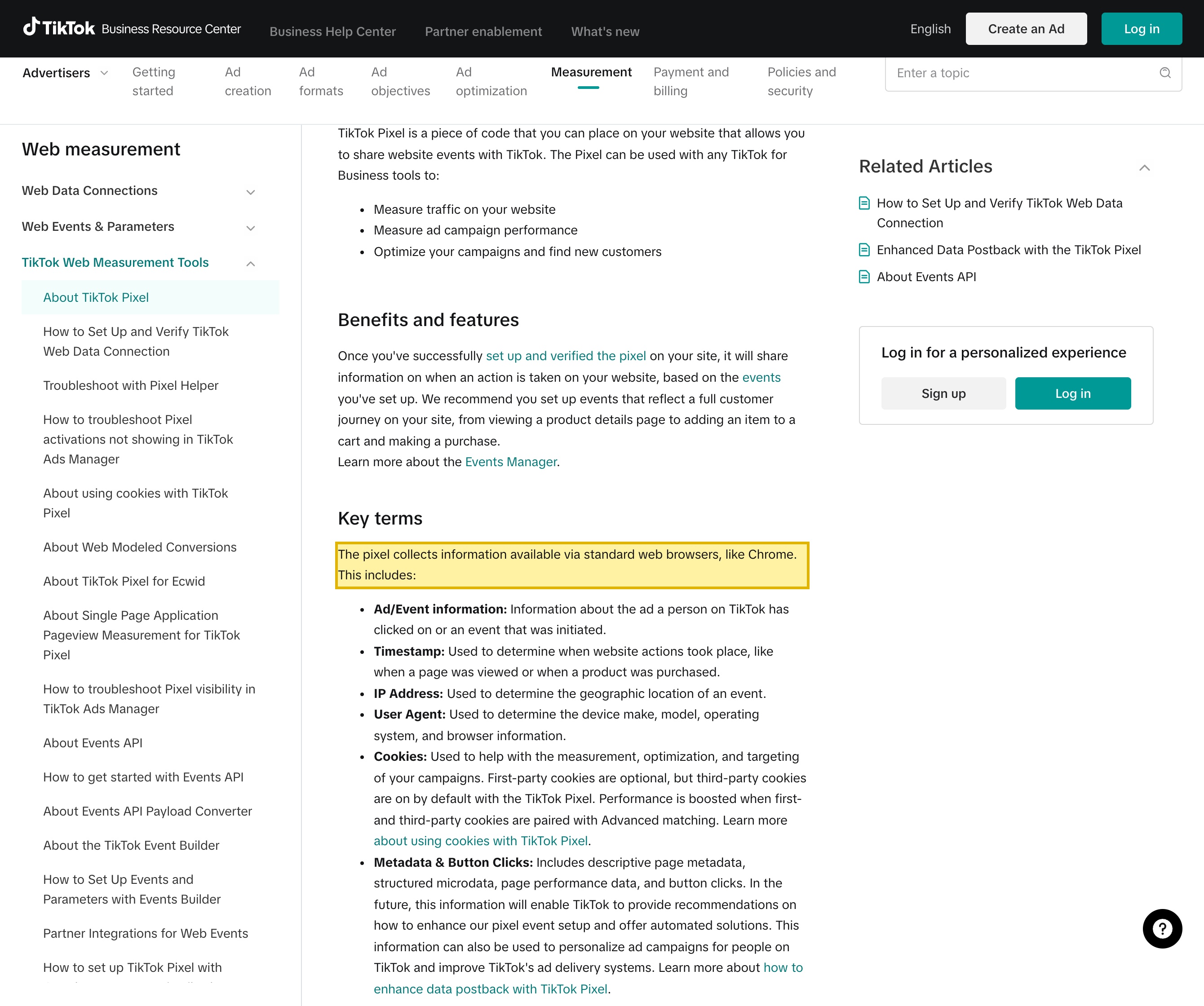Open About TikTok Pixel for Ecwid
Image resolution: width=1204 pixels, height=1006 pixels.
click(124, 581)
